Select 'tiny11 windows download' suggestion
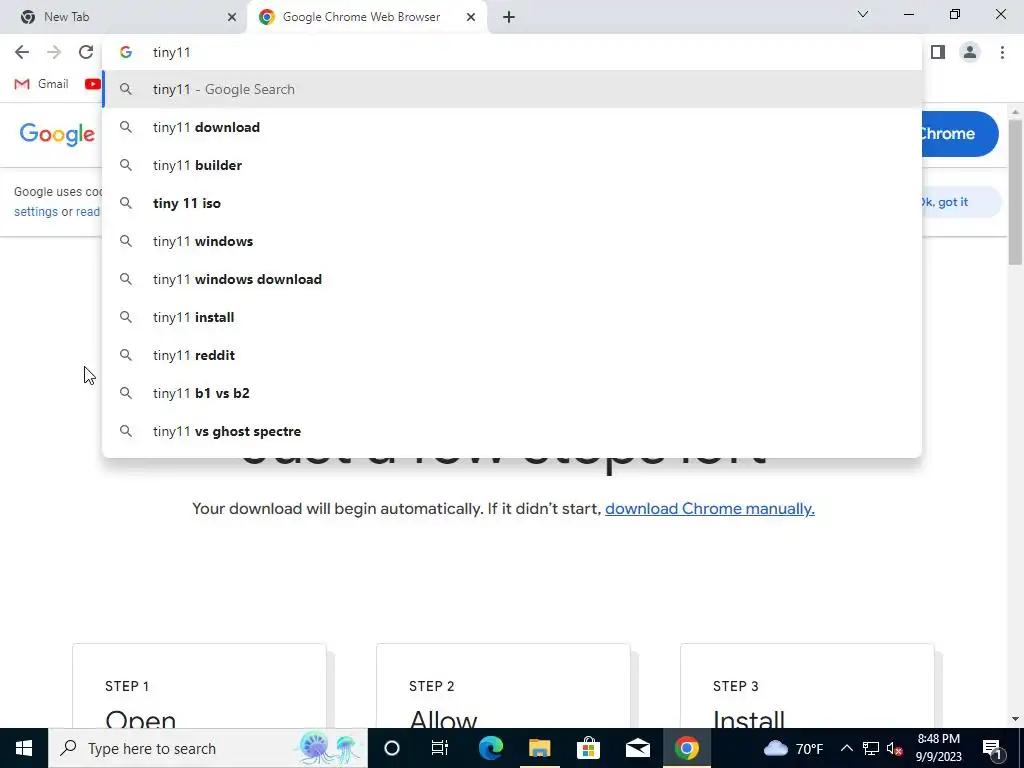This screenshot has width=1024, height=768. 511,279
